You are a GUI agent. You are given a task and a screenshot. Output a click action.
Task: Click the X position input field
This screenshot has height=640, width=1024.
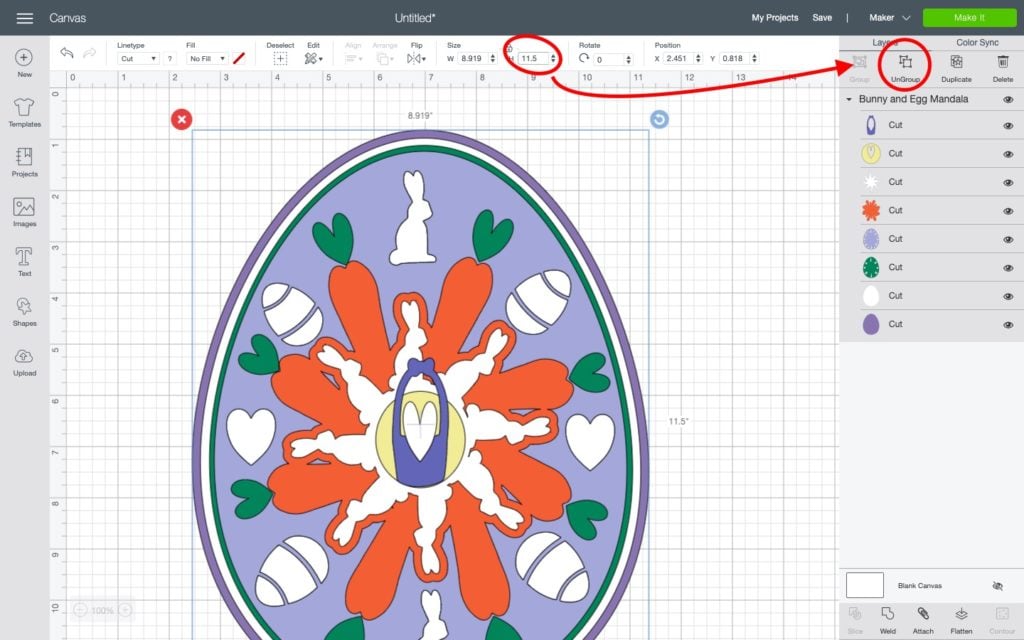[x=679, y=59]
